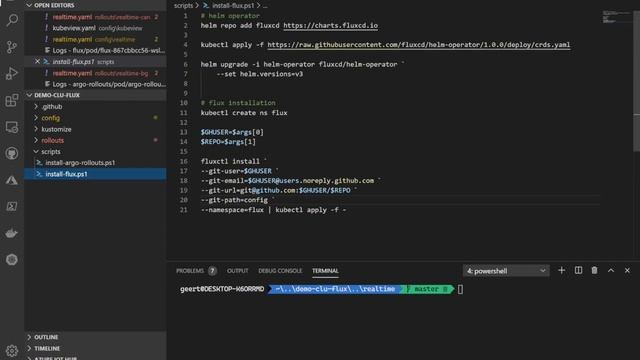Click 'fluxctl install' code line
640x360 pixels.
pos(233,161)
